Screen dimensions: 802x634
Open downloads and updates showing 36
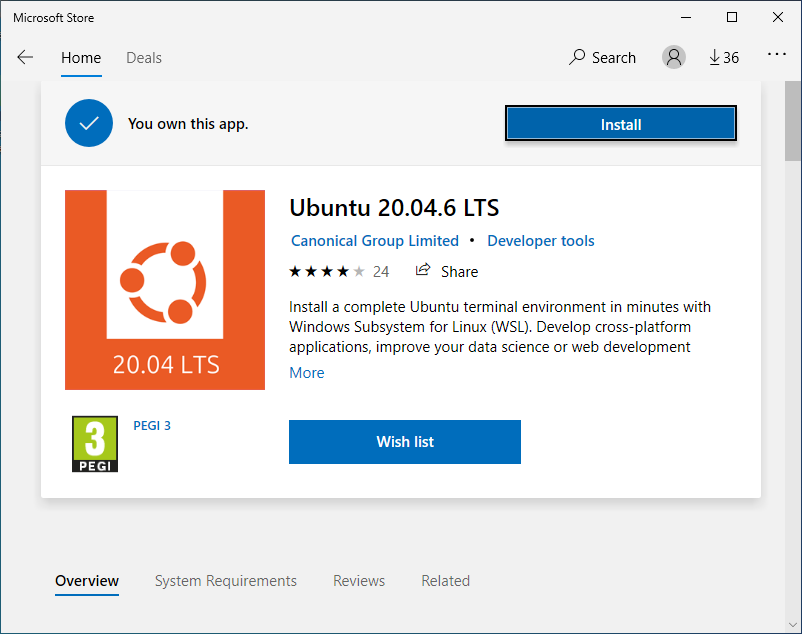click(724, 57)
